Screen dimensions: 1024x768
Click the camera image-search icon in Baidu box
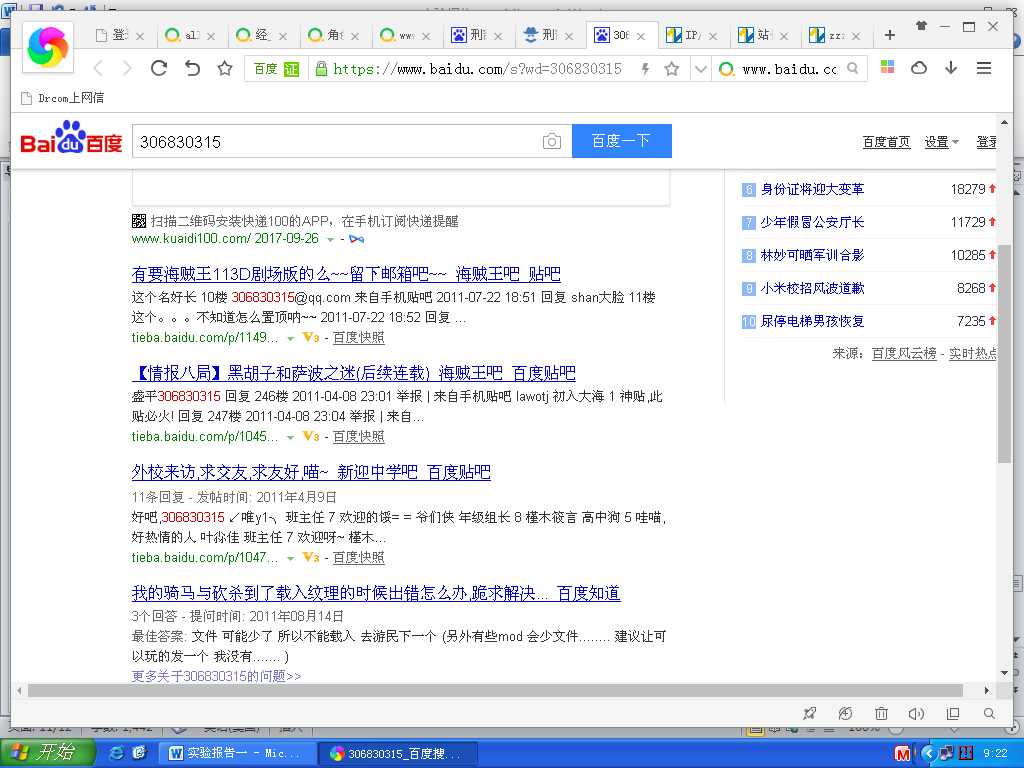(552, 141)
